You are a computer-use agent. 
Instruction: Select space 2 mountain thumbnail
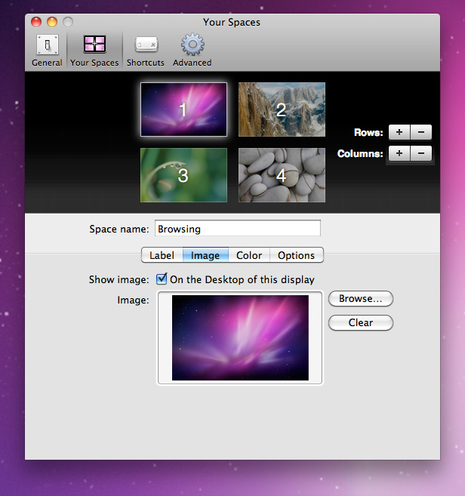click(x=282, y=110)
